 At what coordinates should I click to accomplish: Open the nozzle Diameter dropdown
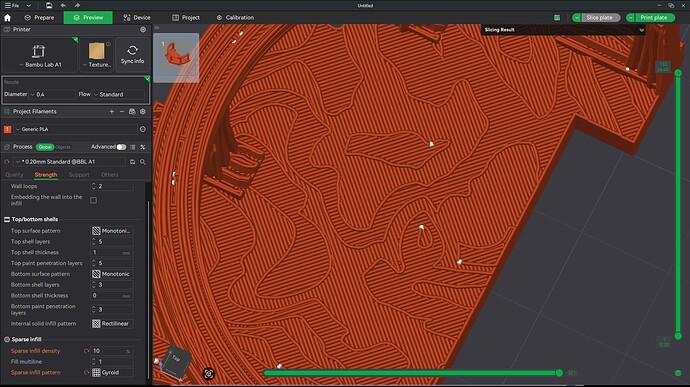pos(52,94)
